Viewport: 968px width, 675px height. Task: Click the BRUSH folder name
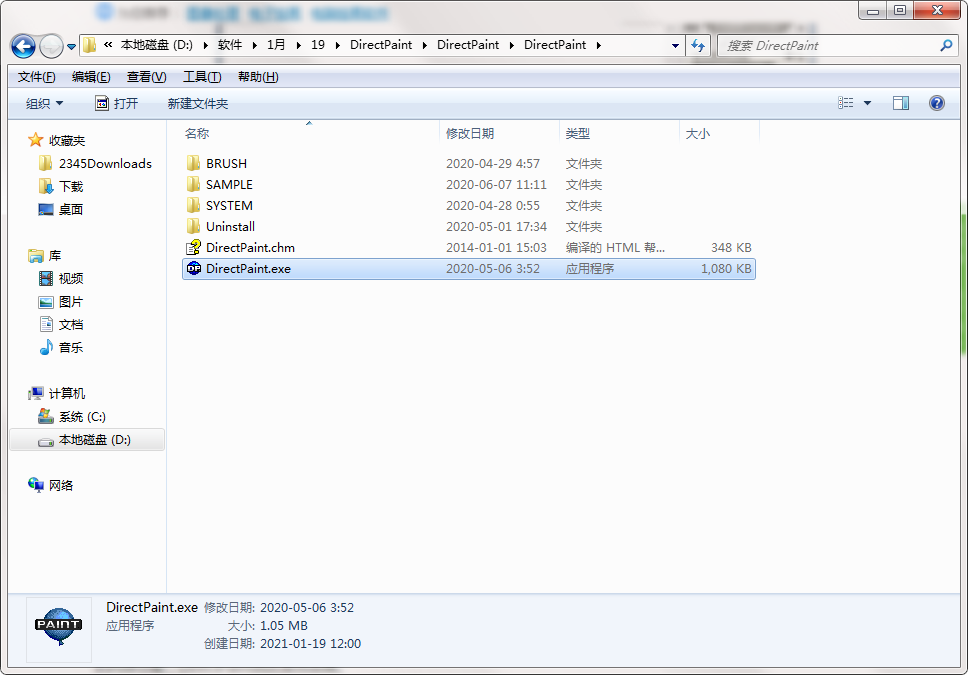point(227,164)
